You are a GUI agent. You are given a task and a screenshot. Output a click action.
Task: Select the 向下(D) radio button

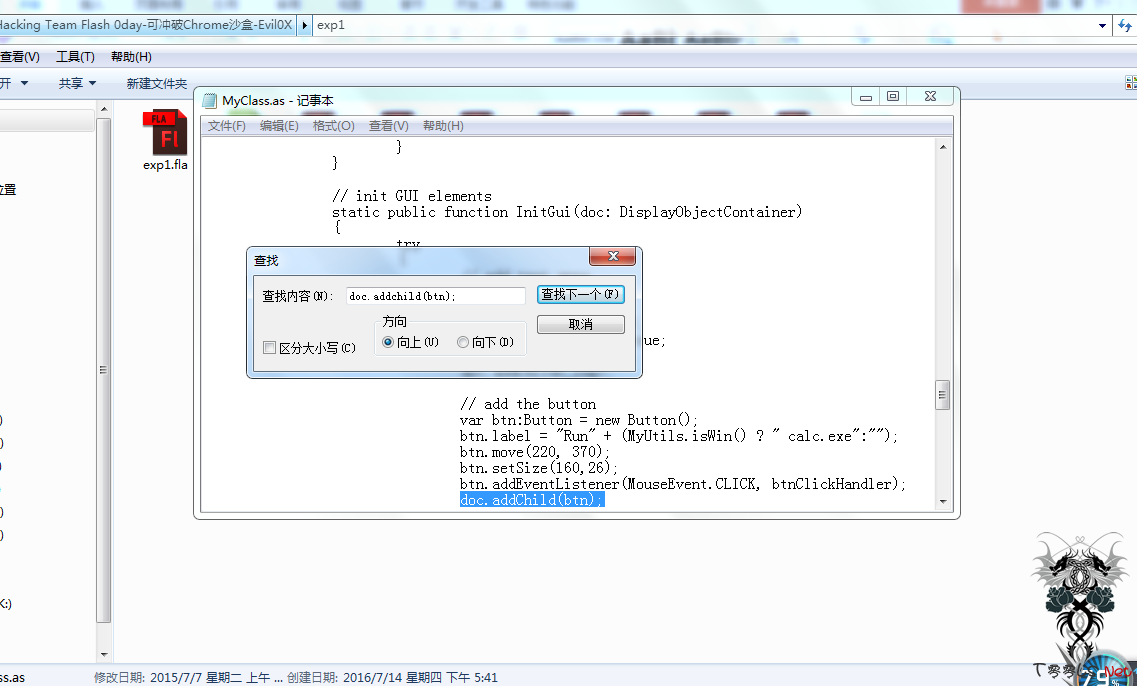pyautogui.click(x=463, y=342)
